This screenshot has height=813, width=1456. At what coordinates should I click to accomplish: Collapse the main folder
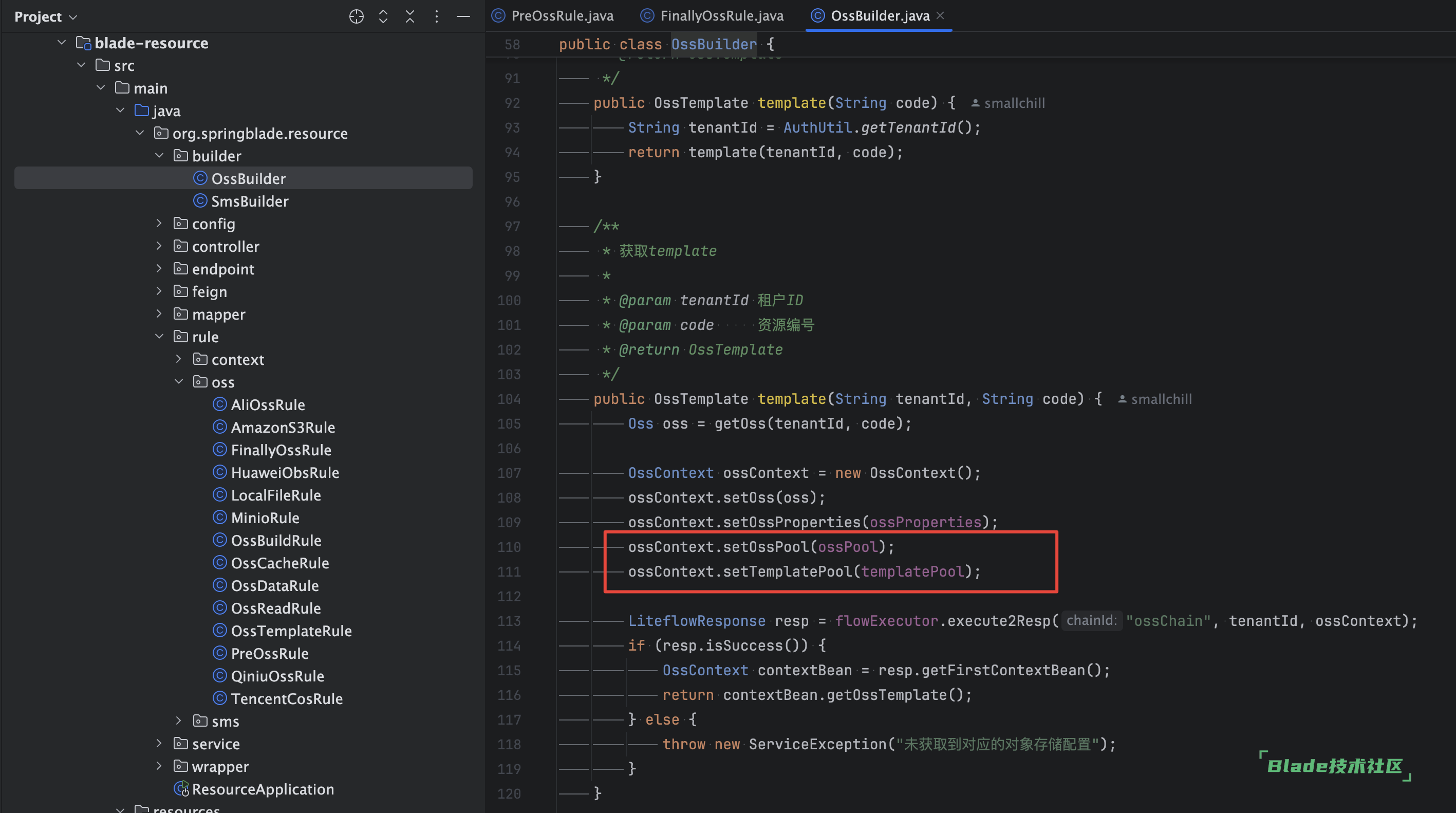tap(101, 88)
